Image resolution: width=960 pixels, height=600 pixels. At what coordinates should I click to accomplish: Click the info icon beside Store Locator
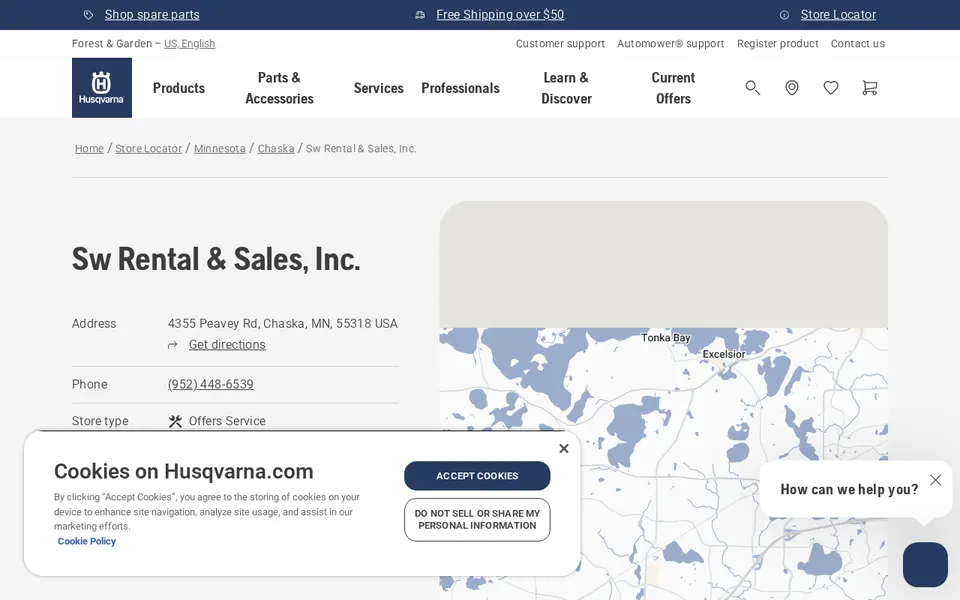coord(784,15)
